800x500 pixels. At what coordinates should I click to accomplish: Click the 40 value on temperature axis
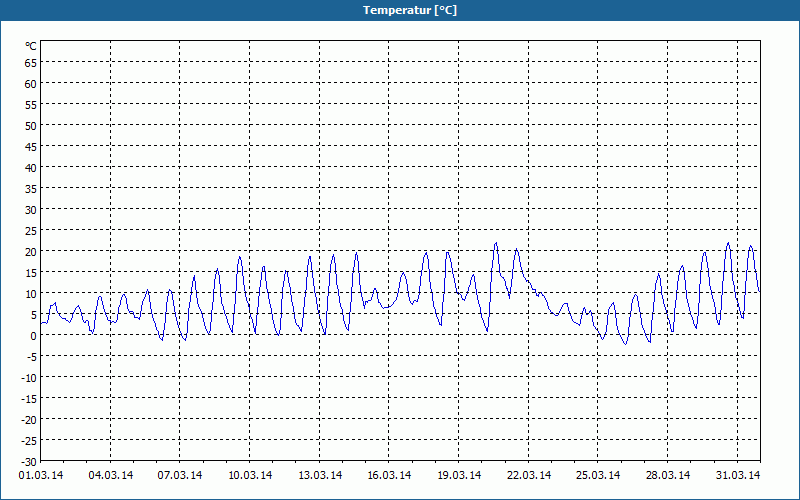31,167
